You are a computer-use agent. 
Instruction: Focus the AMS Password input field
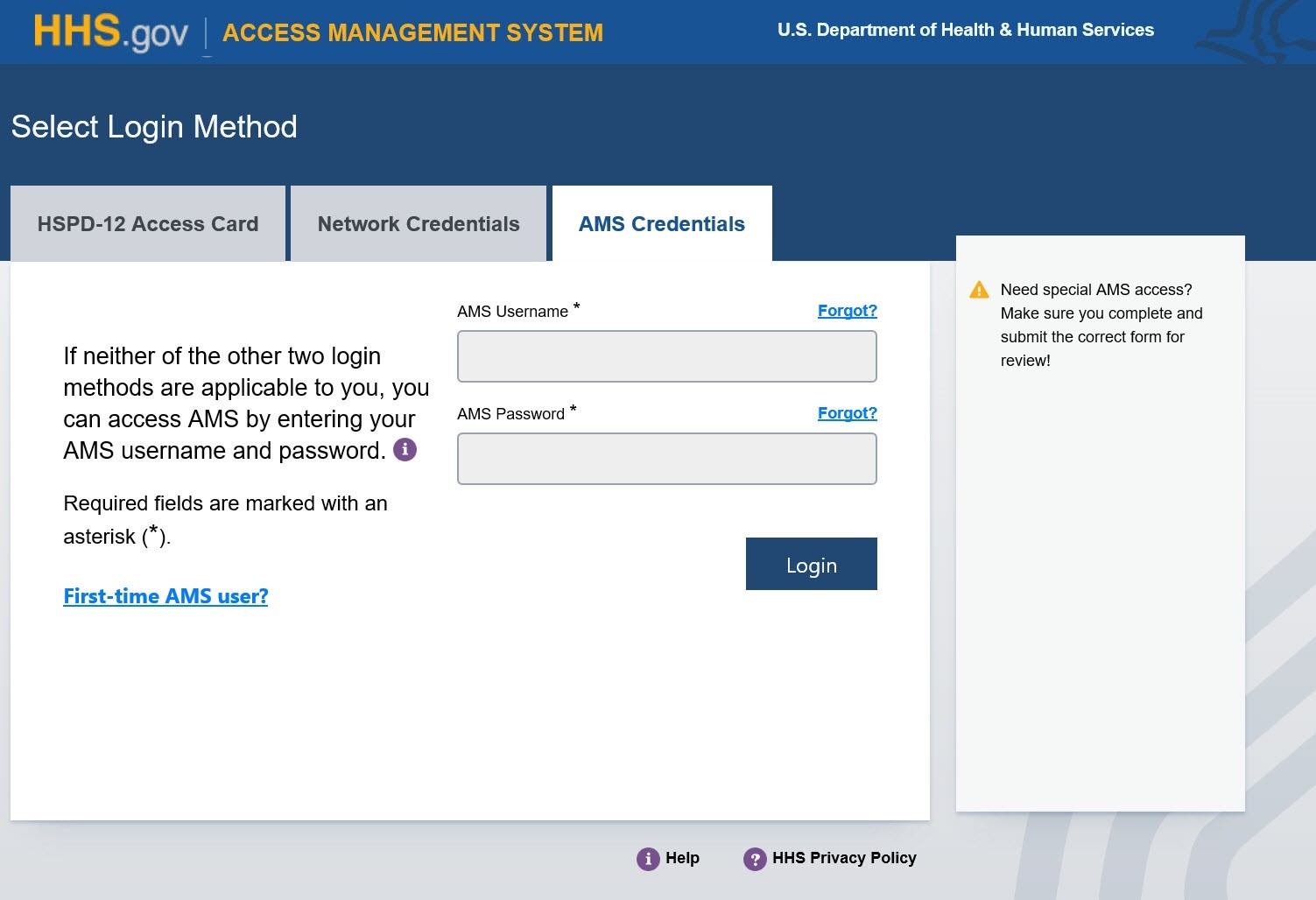tap(666, 459)
